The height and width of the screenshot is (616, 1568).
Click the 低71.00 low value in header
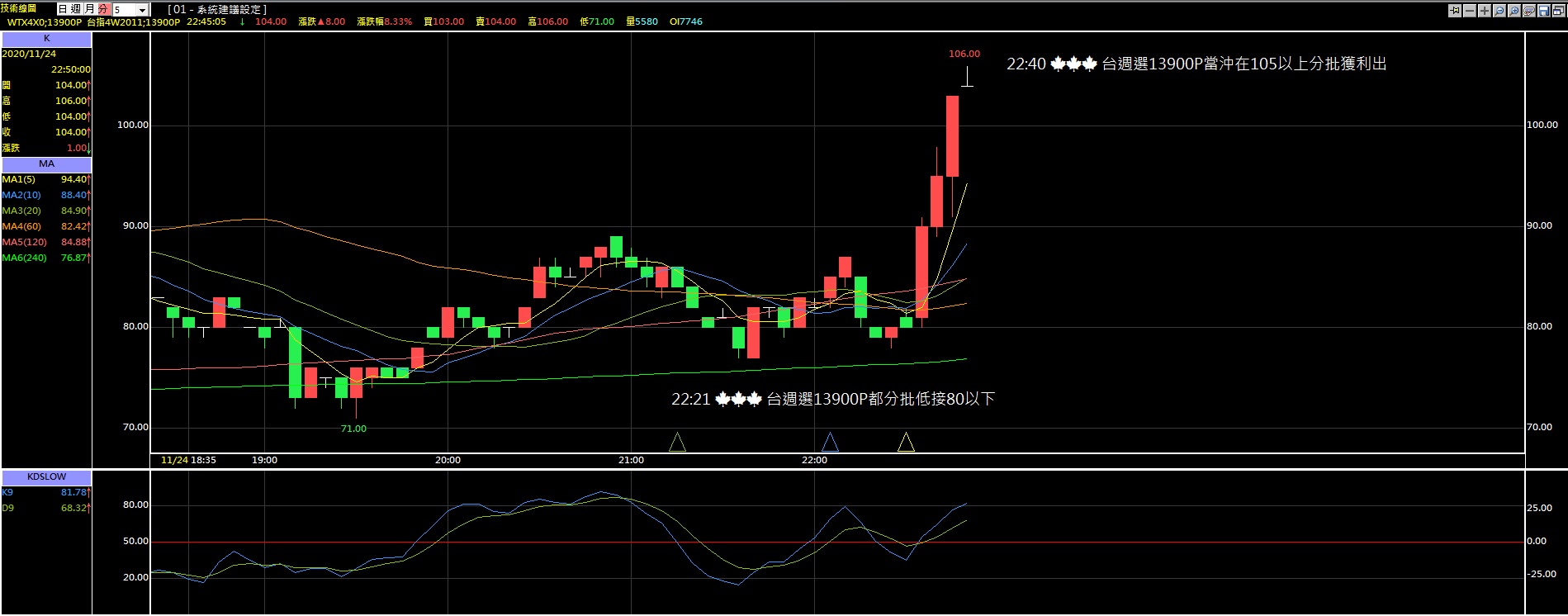(597, 22)
